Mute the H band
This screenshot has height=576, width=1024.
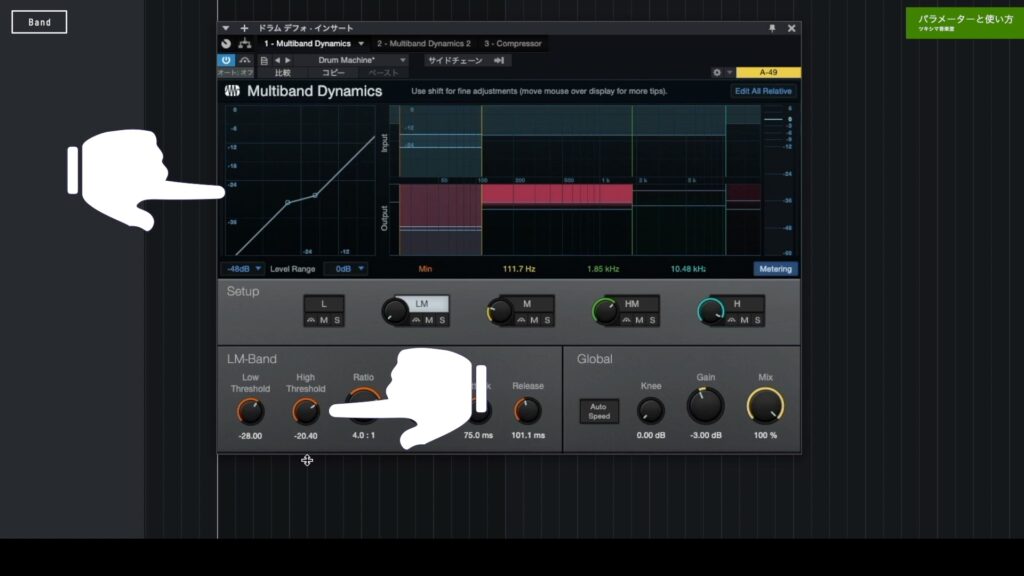[744, 320]
